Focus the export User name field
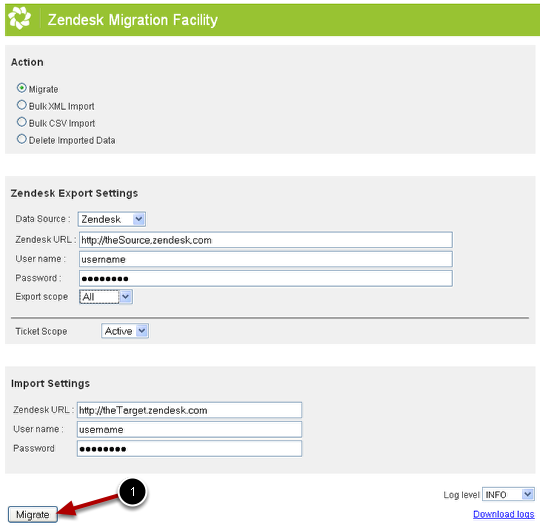 click(266, 259)
